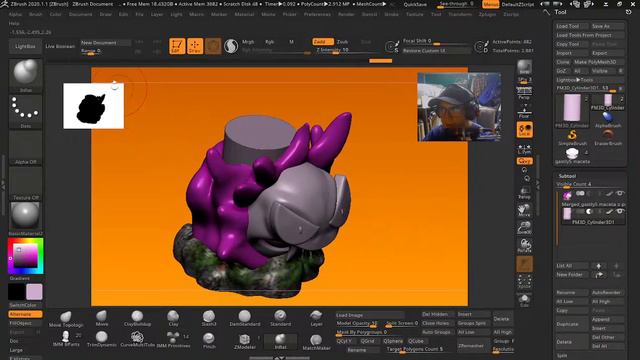Hide the Merged_gastly5 maceta subtool eye
The image size is (640, 360).
(620, 193)
